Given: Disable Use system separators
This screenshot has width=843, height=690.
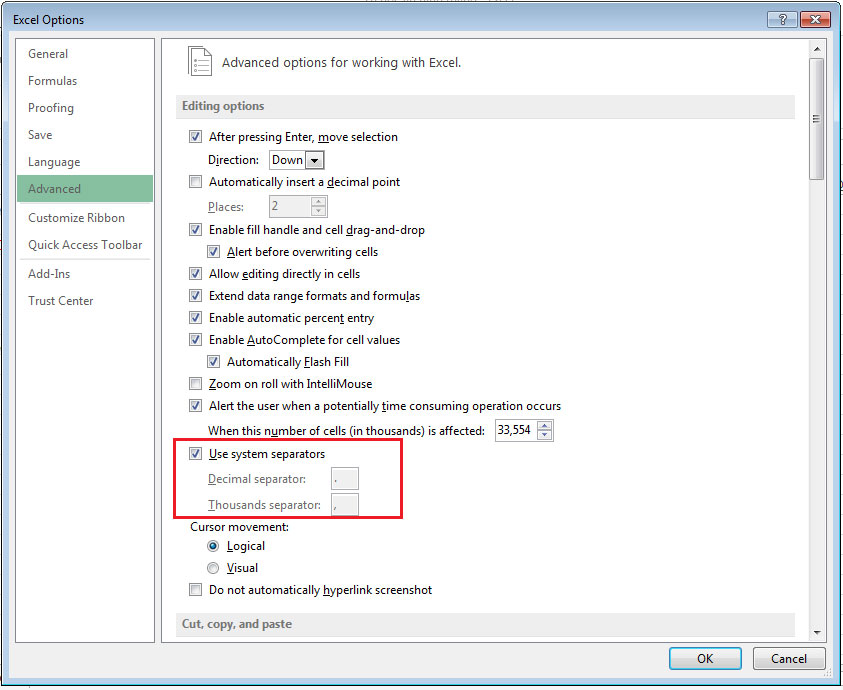Looking at the screenshot, I should click(195, 453).
